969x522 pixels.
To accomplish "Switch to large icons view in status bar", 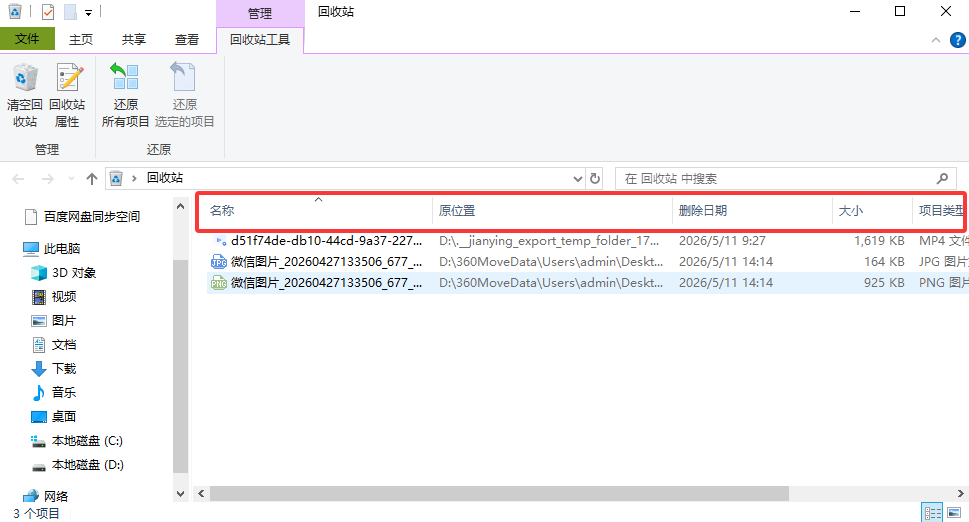I will pos(954,513).
